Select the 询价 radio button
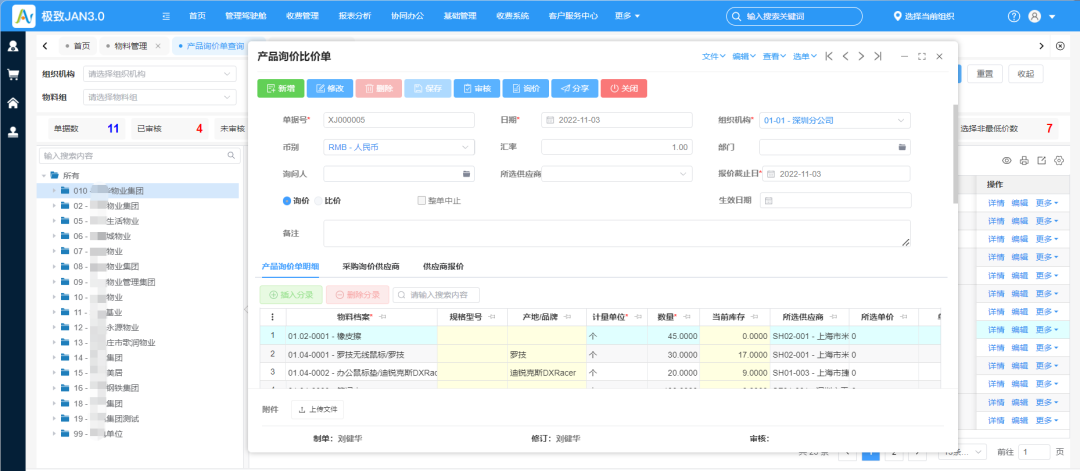1080x471 pixels. click(x=287, y=200)
